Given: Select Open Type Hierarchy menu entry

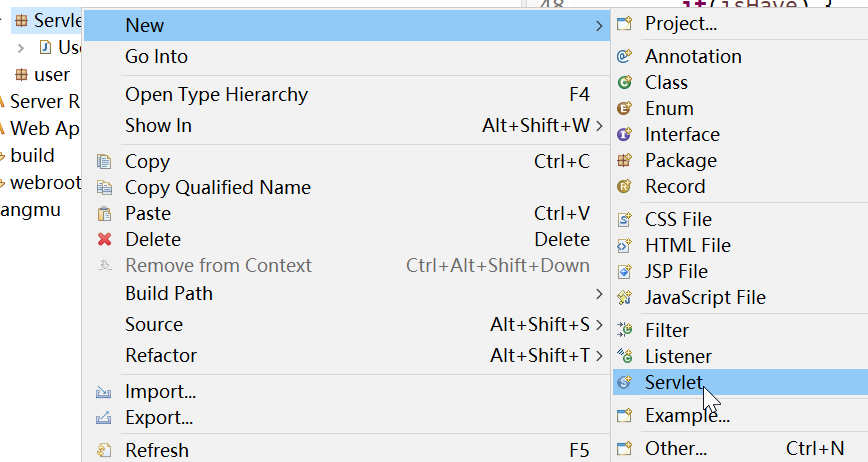Looking at the screenshot, I should (x=216, y=95).
